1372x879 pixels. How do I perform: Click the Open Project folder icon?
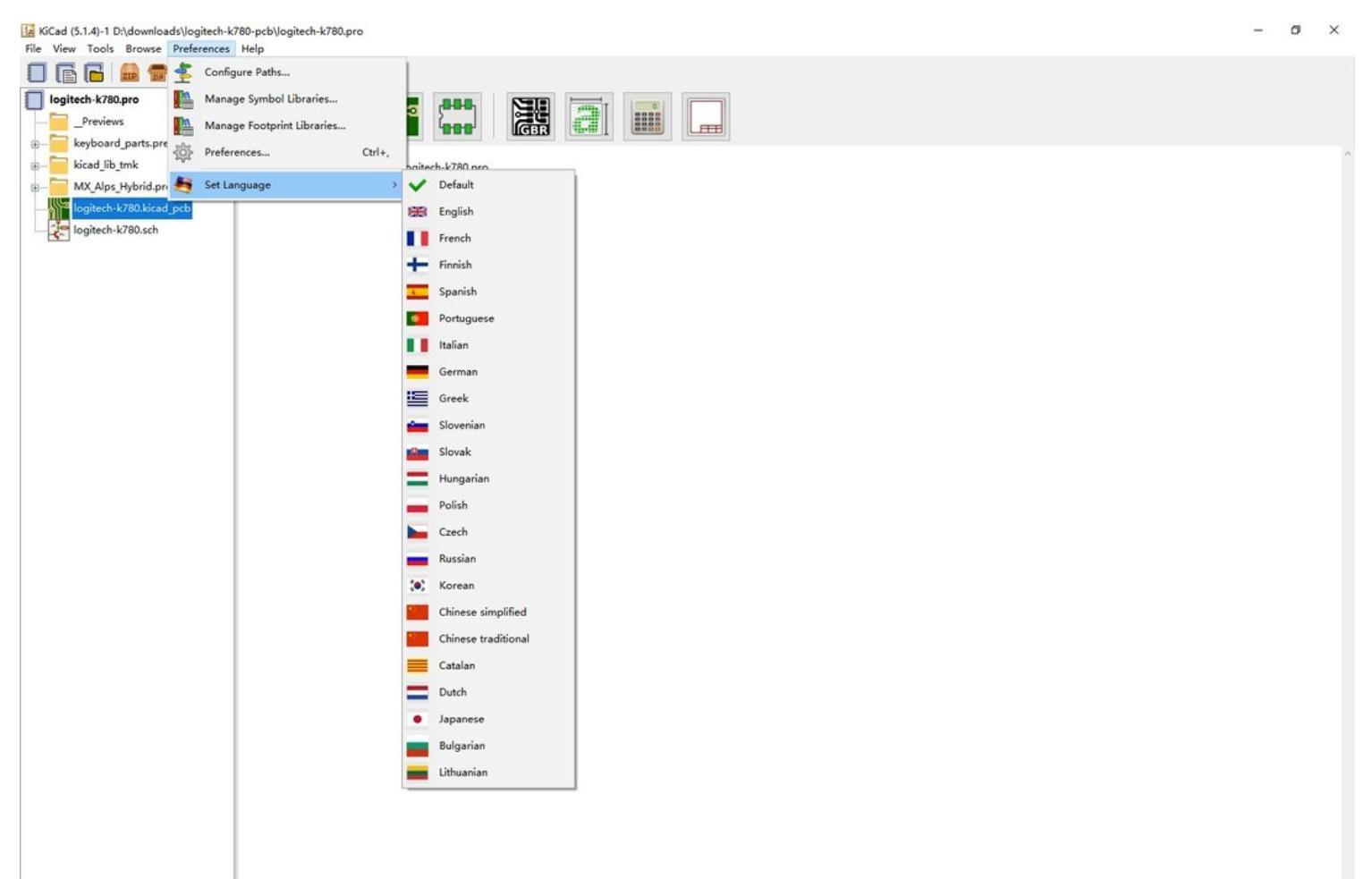click(94, 73)
